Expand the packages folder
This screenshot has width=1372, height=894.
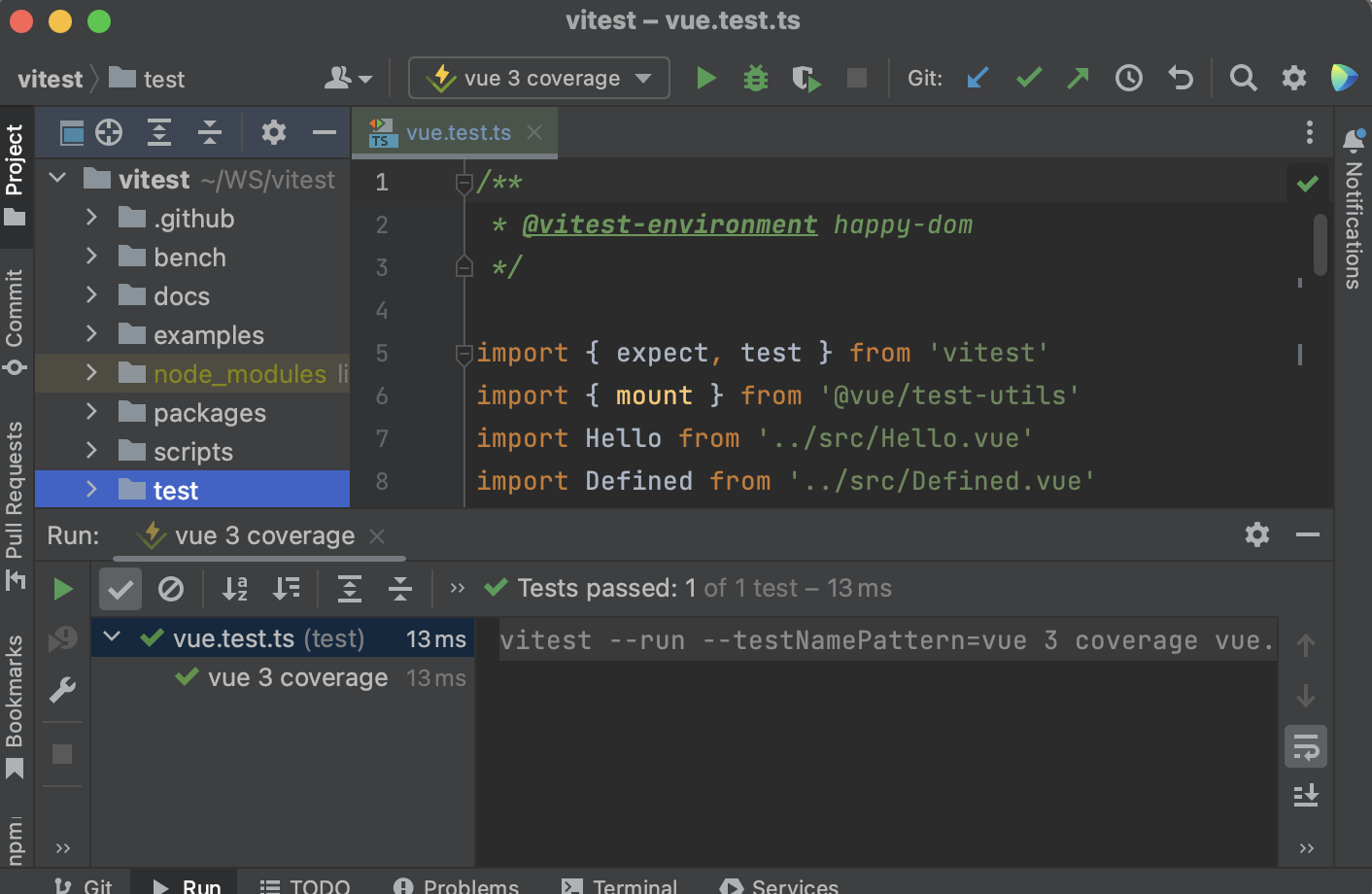coord(91,412)
